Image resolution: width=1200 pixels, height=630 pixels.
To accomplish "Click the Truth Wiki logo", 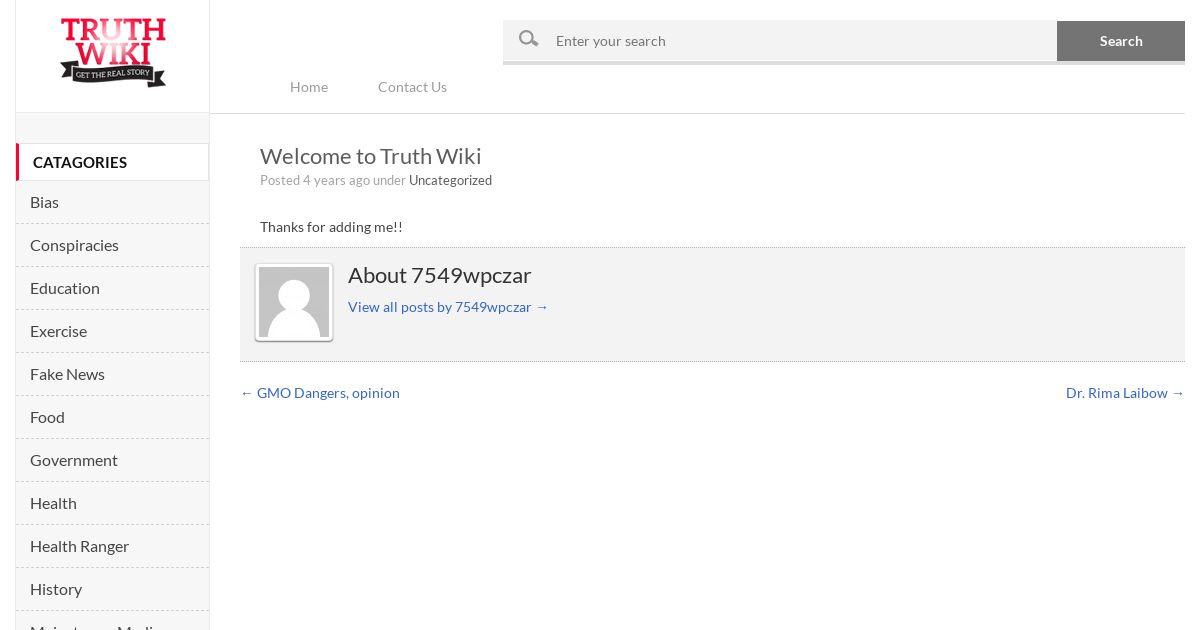I will click(x=113, y=52).
